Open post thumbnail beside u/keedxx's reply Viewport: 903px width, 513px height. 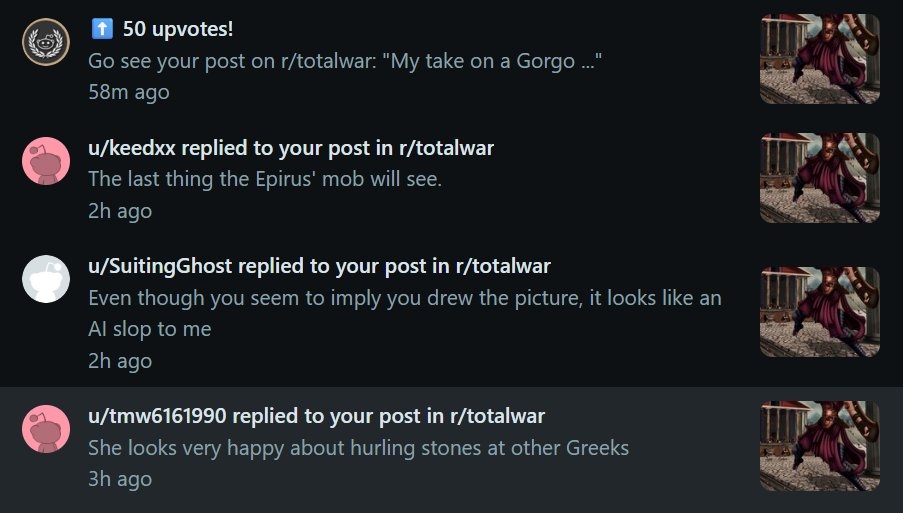point(820,178)
